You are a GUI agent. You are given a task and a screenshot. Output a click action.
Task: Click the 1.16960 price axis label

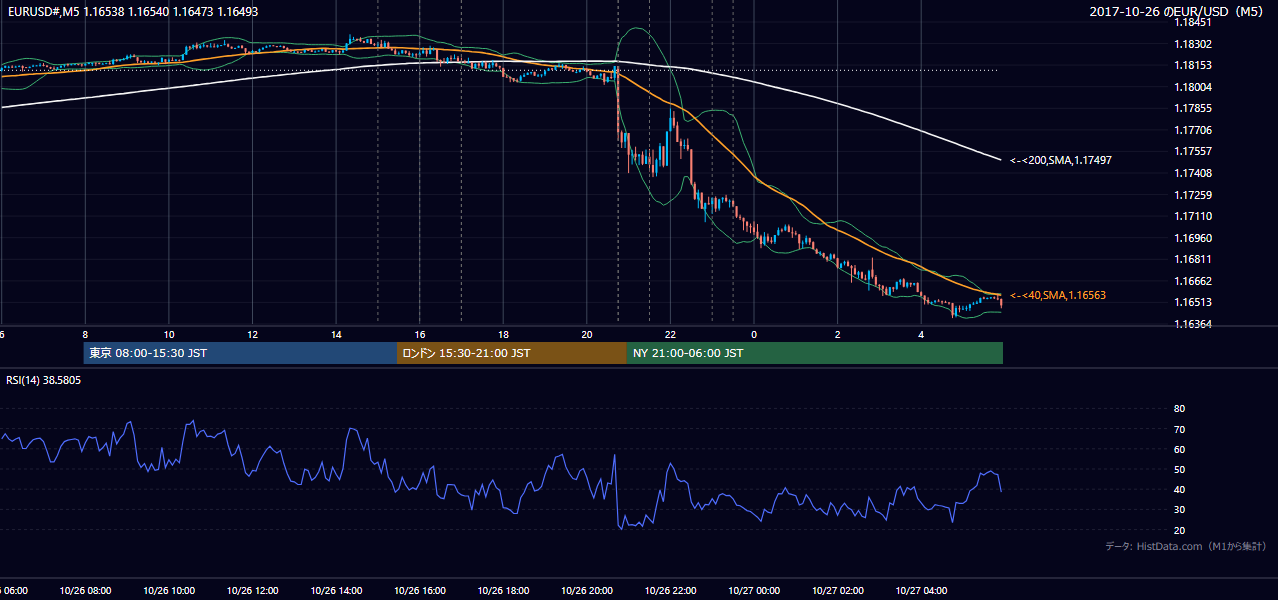coord(1194,238)
